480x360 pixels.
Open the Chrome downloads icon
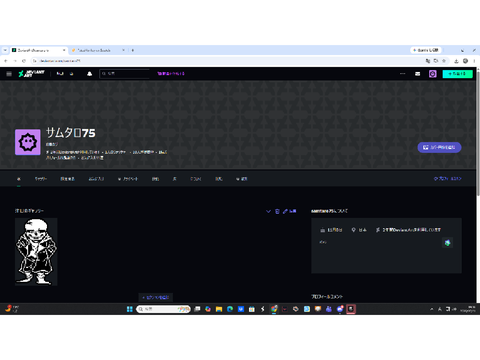pyautogui.click(x=456, y=61)
